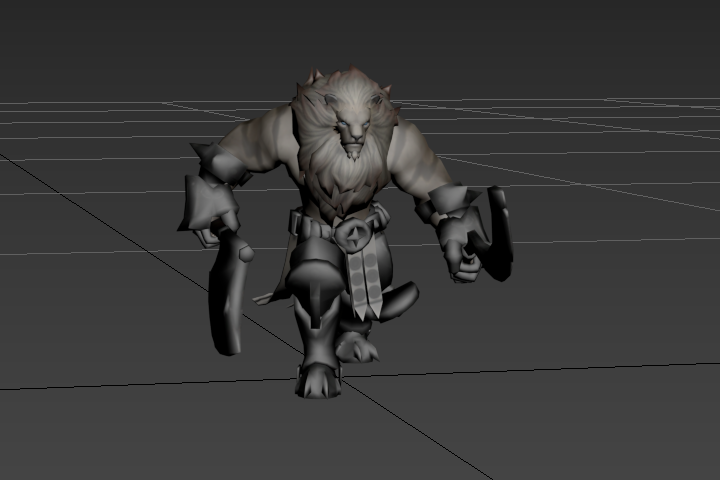Select the long blade held at the model's side
Image resolution: width=720 pixels, height=480 pixels.
228,292
